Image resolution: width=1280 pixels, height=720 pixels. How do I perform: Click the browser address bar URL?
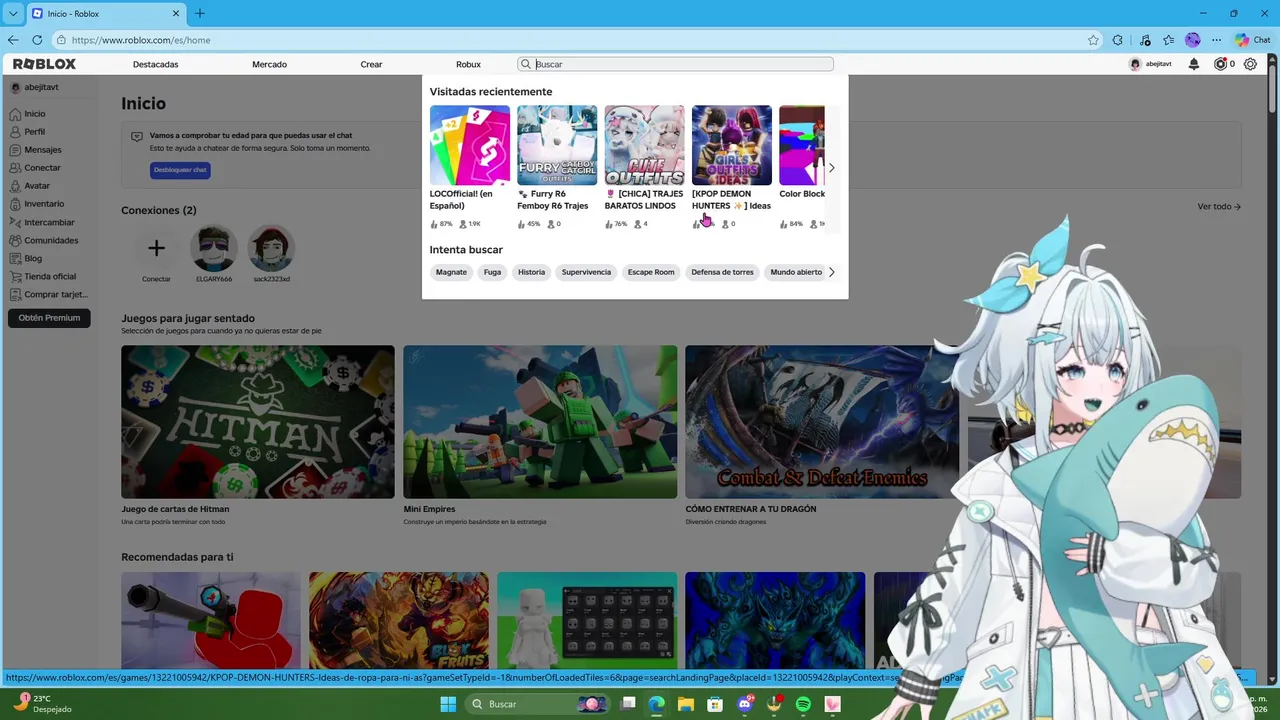[x=141, y=40]
